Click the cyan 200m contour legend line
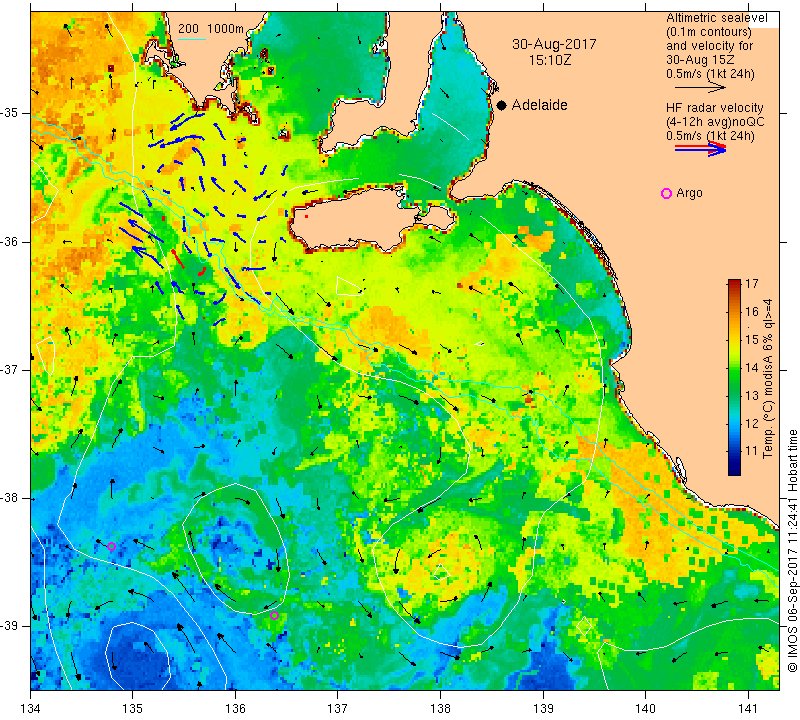This screenshot has height=720, width=800. 191,39
